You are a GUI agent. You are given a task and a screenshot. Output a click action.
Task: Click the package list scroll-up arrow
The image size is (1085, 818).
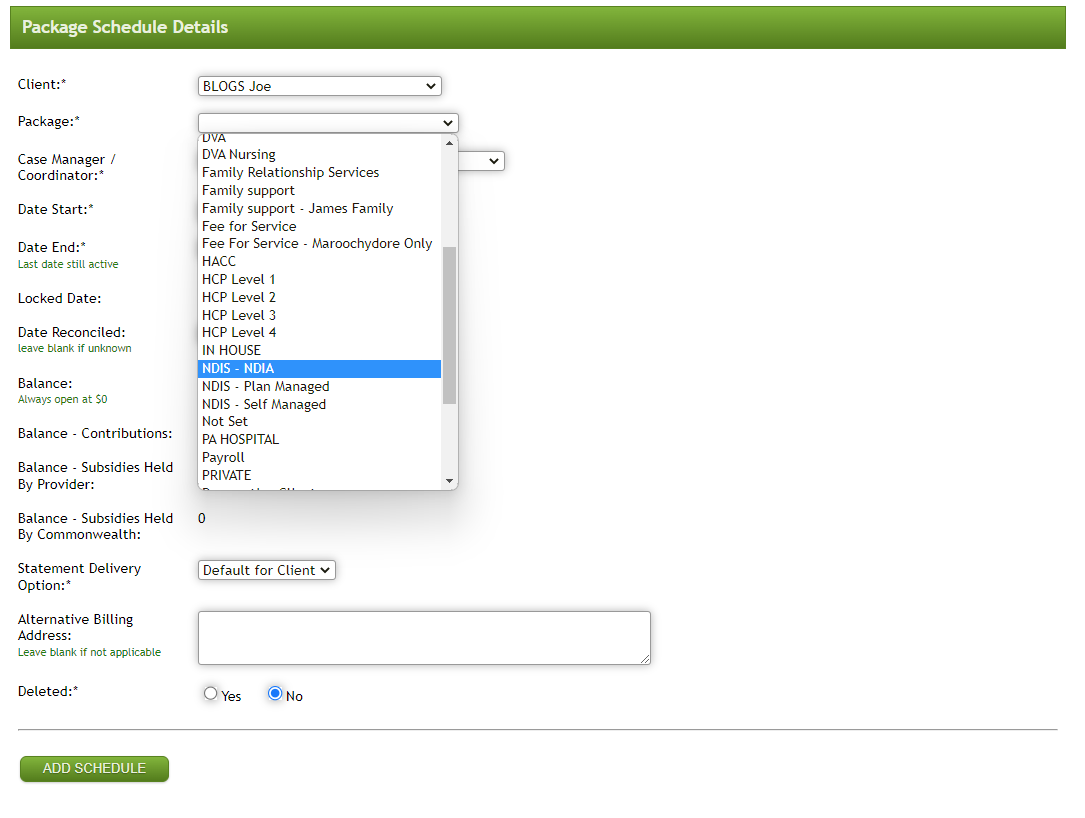tap(449, 142)
